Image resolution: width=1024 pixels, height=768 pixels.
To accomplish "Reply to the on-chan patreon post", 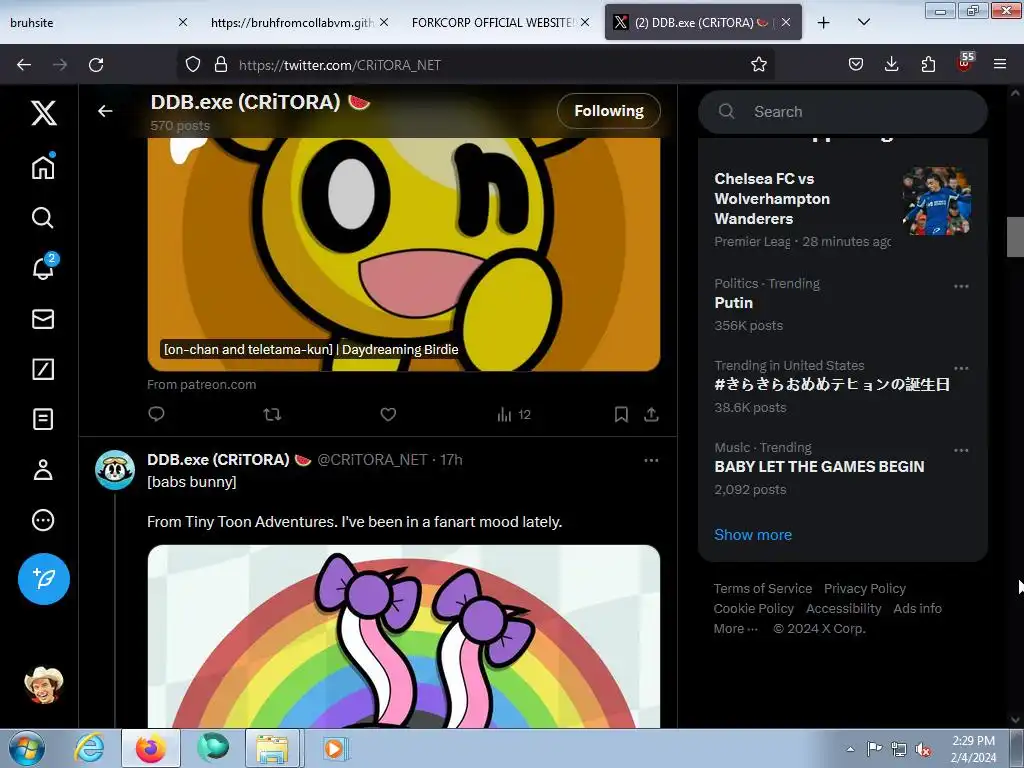I will (156, 414).
